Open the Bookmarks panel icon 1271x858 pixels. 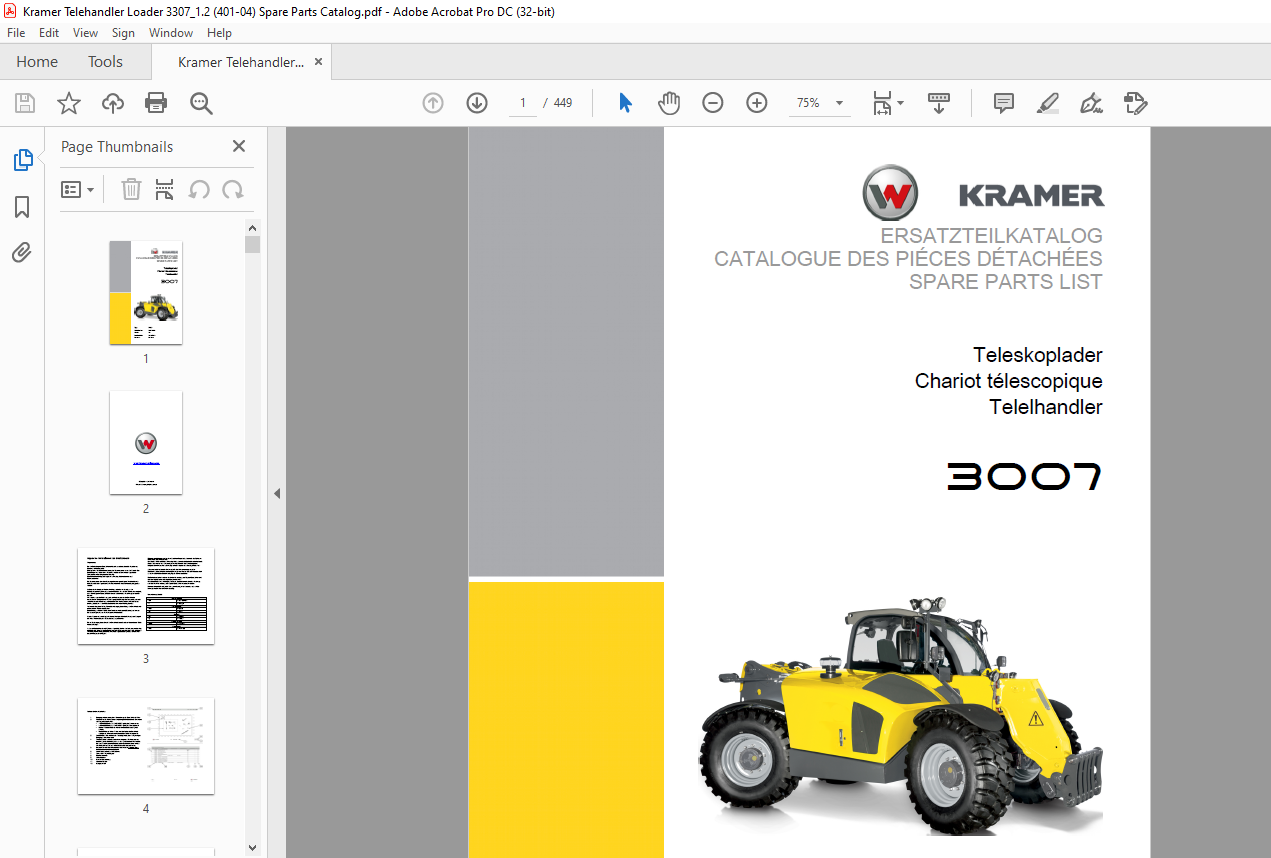tap(22, 207)
